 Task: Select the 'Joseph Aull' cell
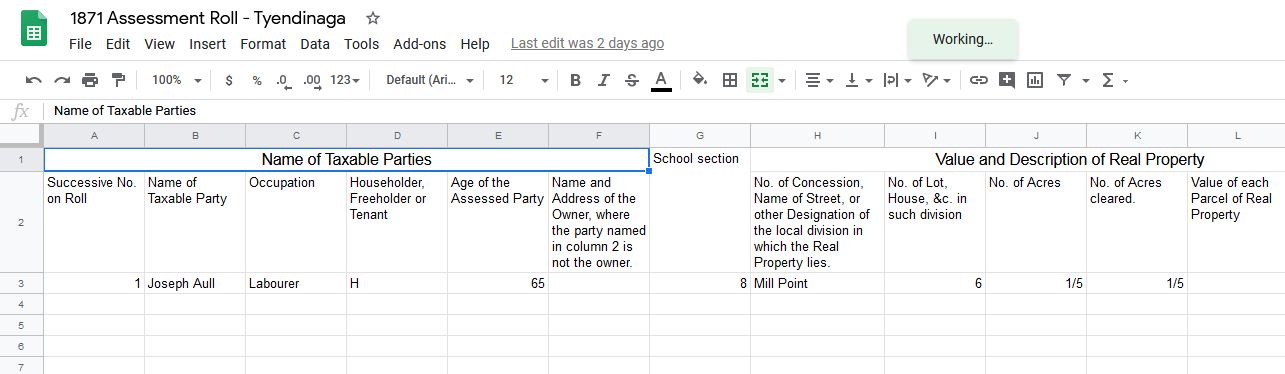coord(195,284)
